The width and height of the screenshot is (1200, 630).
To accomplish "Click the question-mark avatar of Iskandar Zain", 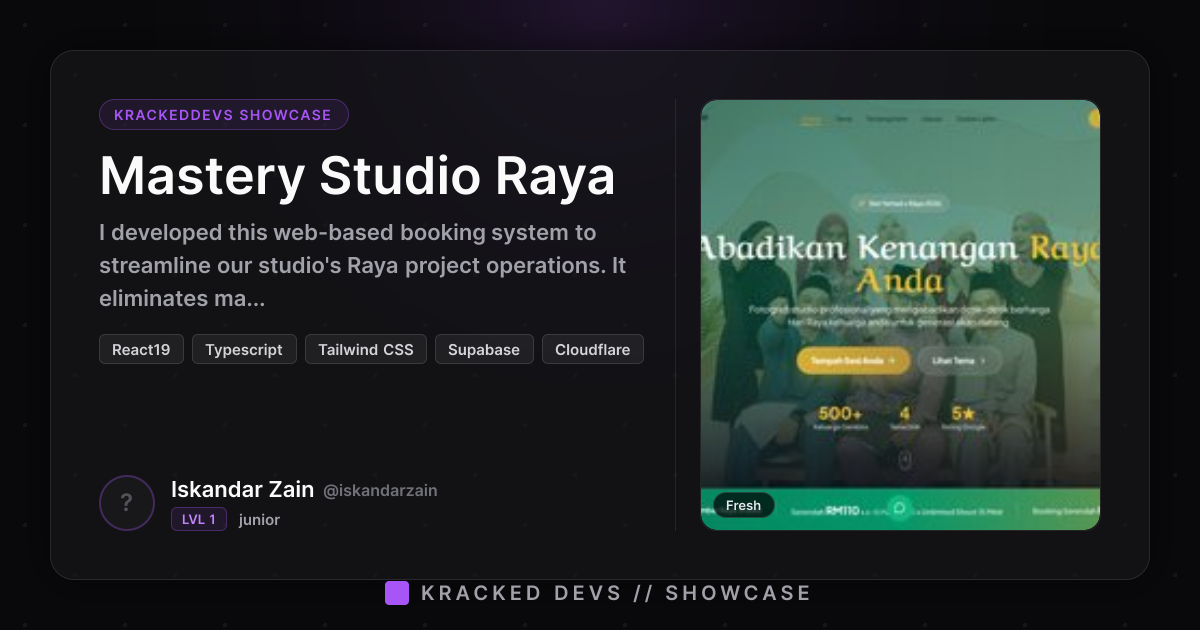I will click(127, 503).
